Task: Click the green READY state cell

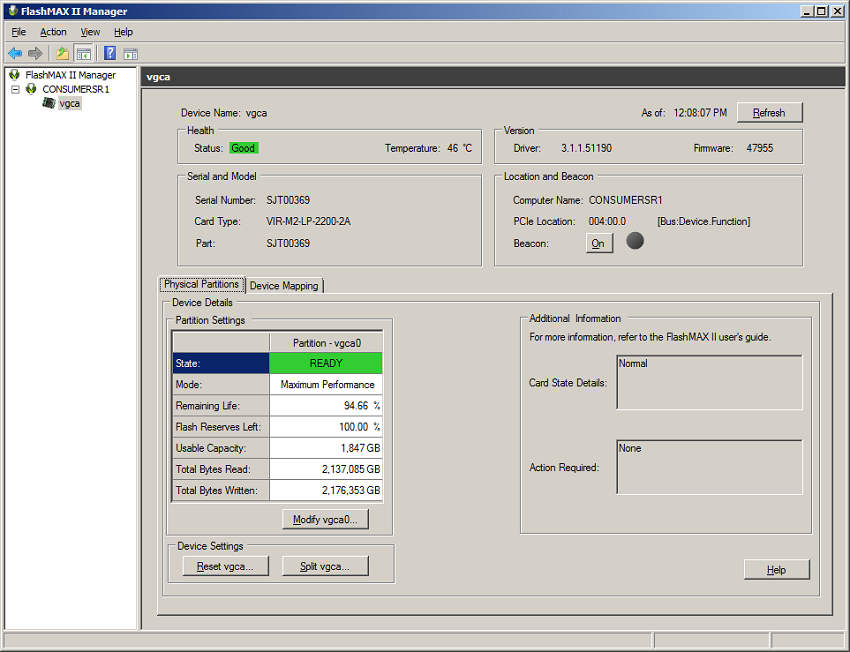Action: [x=326, y=363]
